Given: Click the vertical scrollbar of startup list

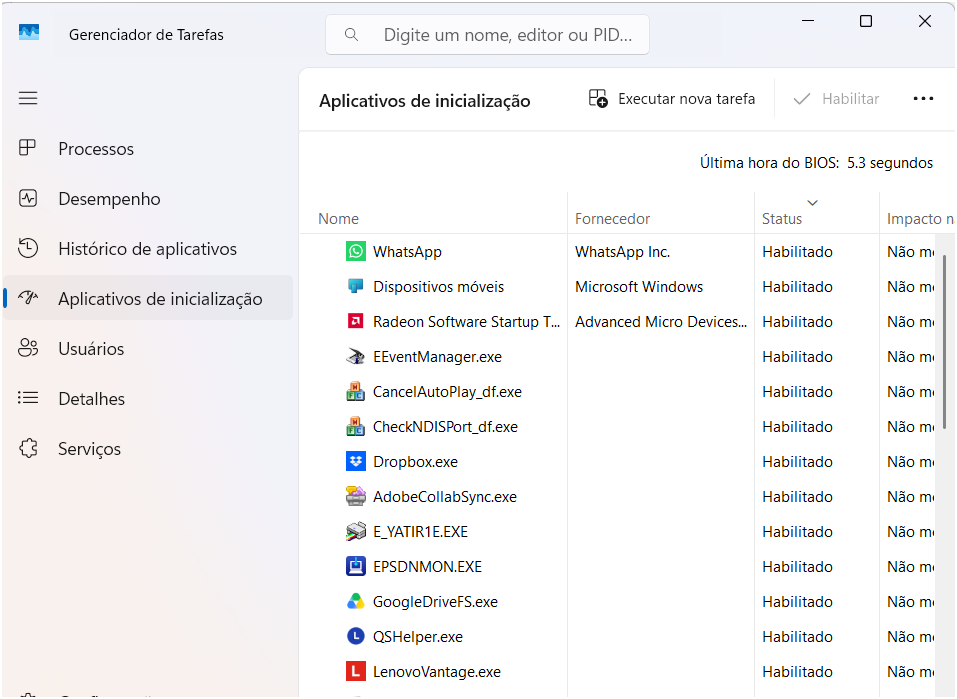Looking at the screenshot, I should coord(944,342).
